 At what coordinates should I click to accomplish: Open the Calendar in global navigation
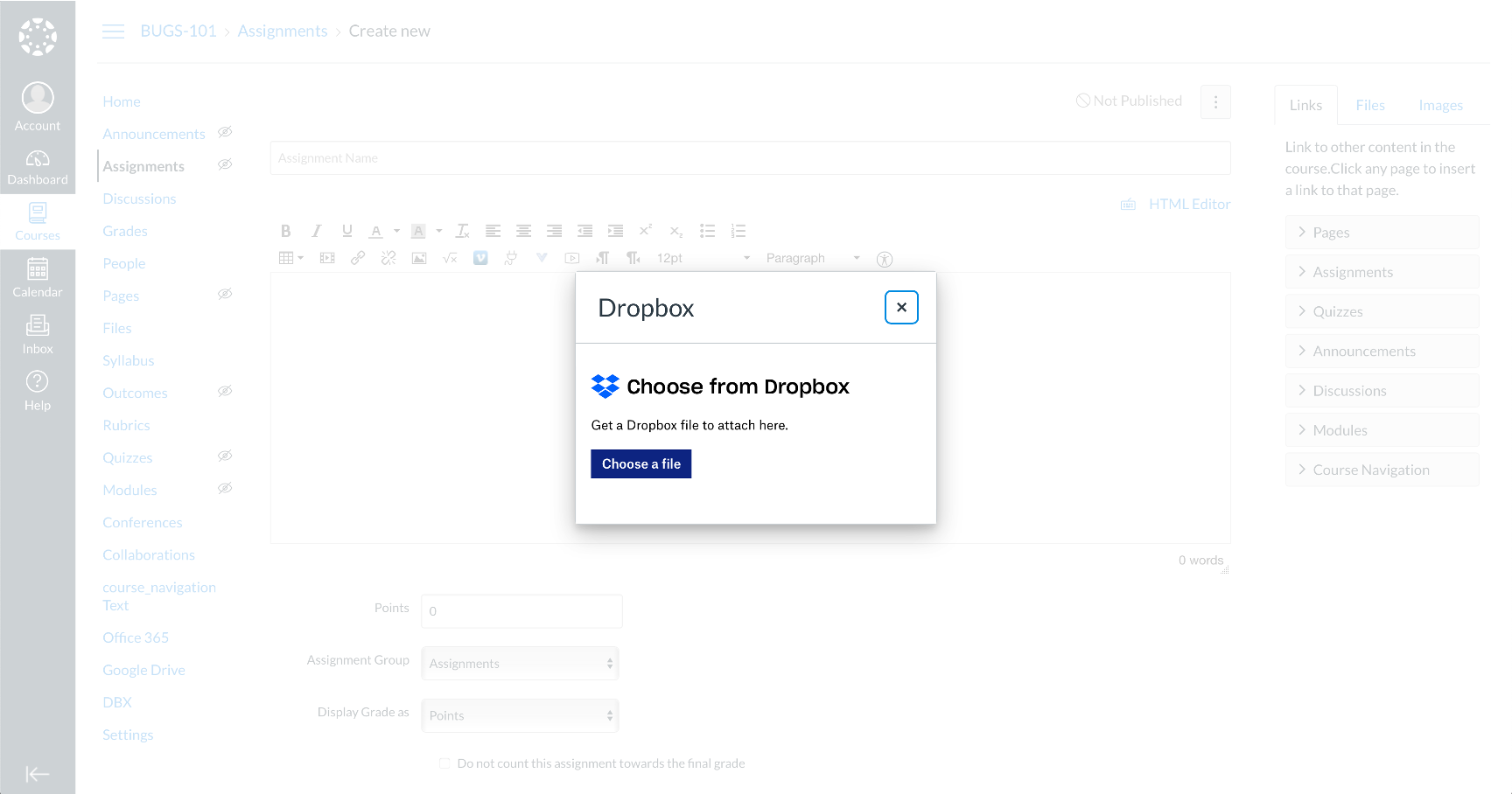pyautogui.click(x=38, y=278)
